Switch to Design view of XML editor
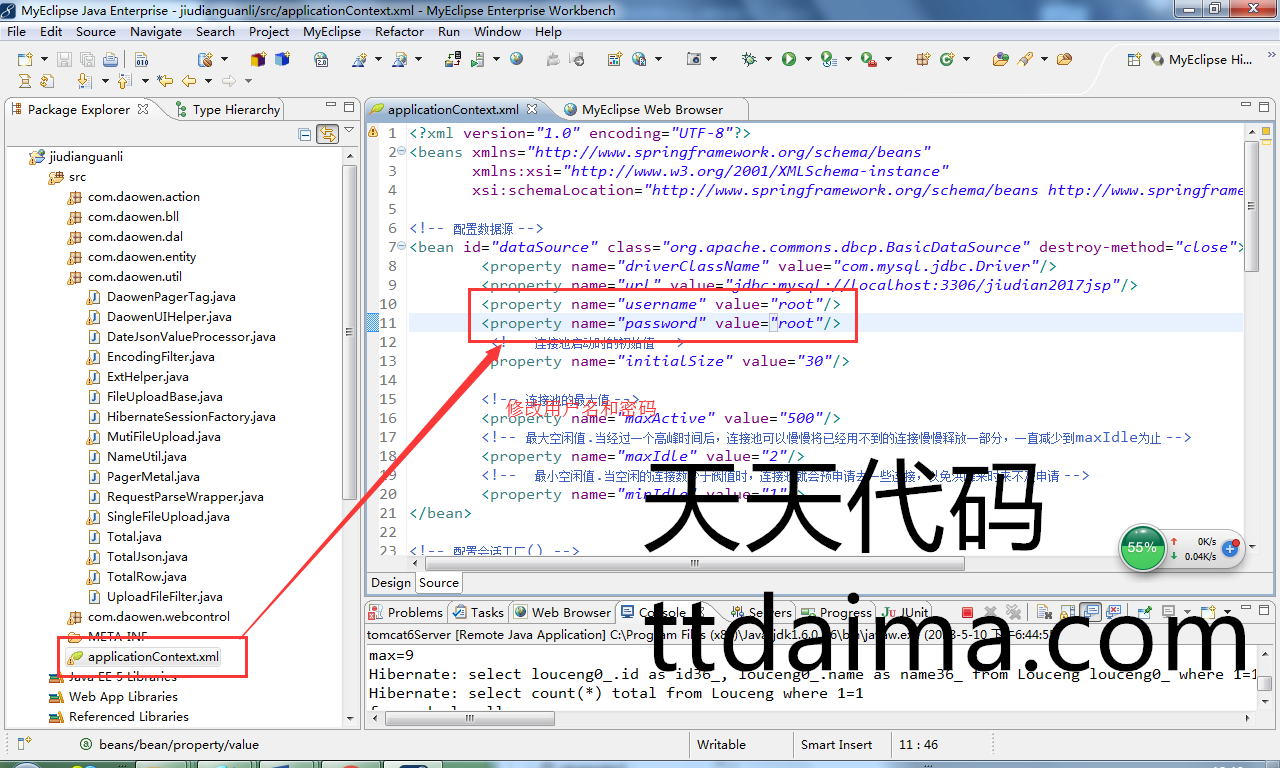The height and width of the screenshot is (768, 1280). [x=390, y=583]
